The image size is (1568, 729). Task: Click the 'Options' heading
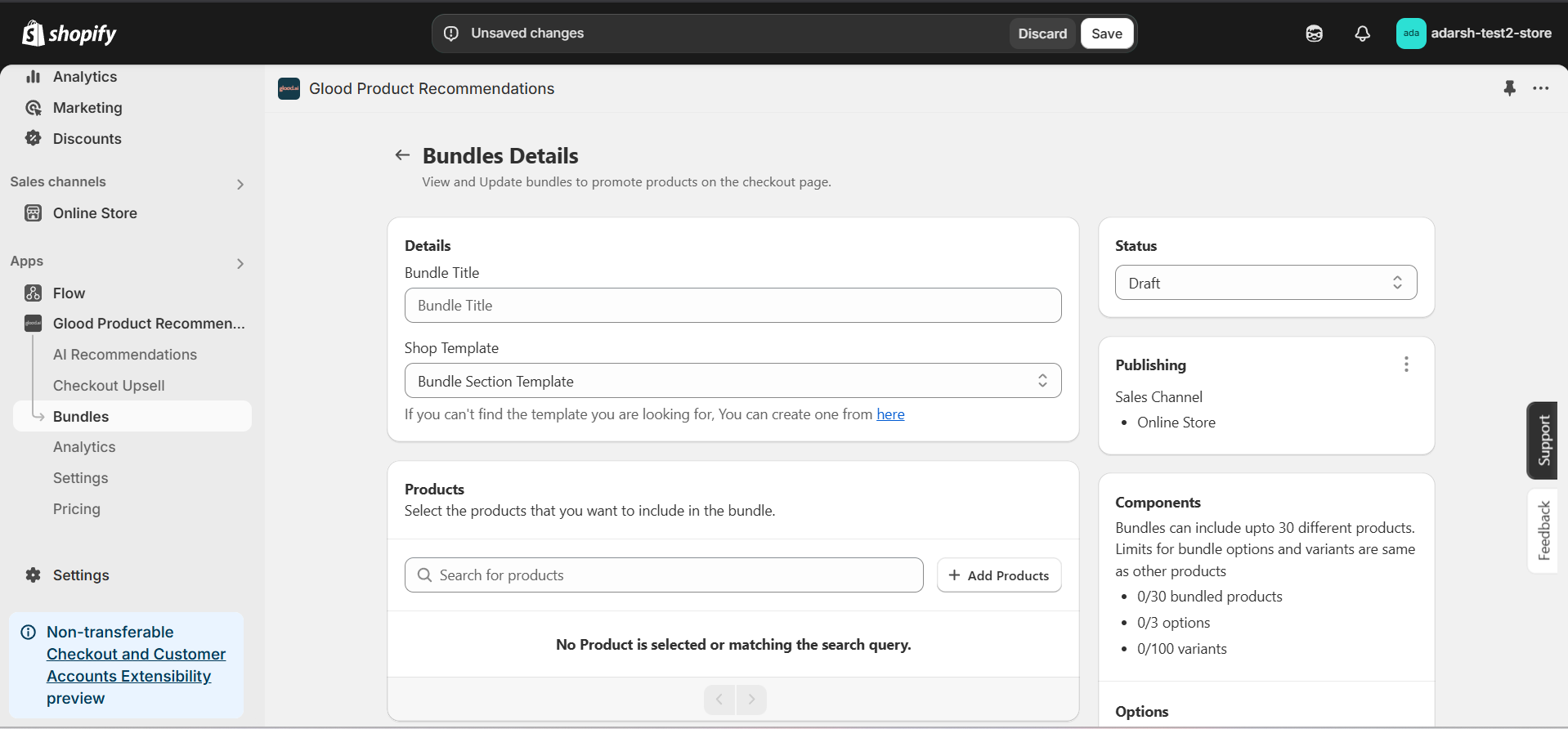(1141, 712)
